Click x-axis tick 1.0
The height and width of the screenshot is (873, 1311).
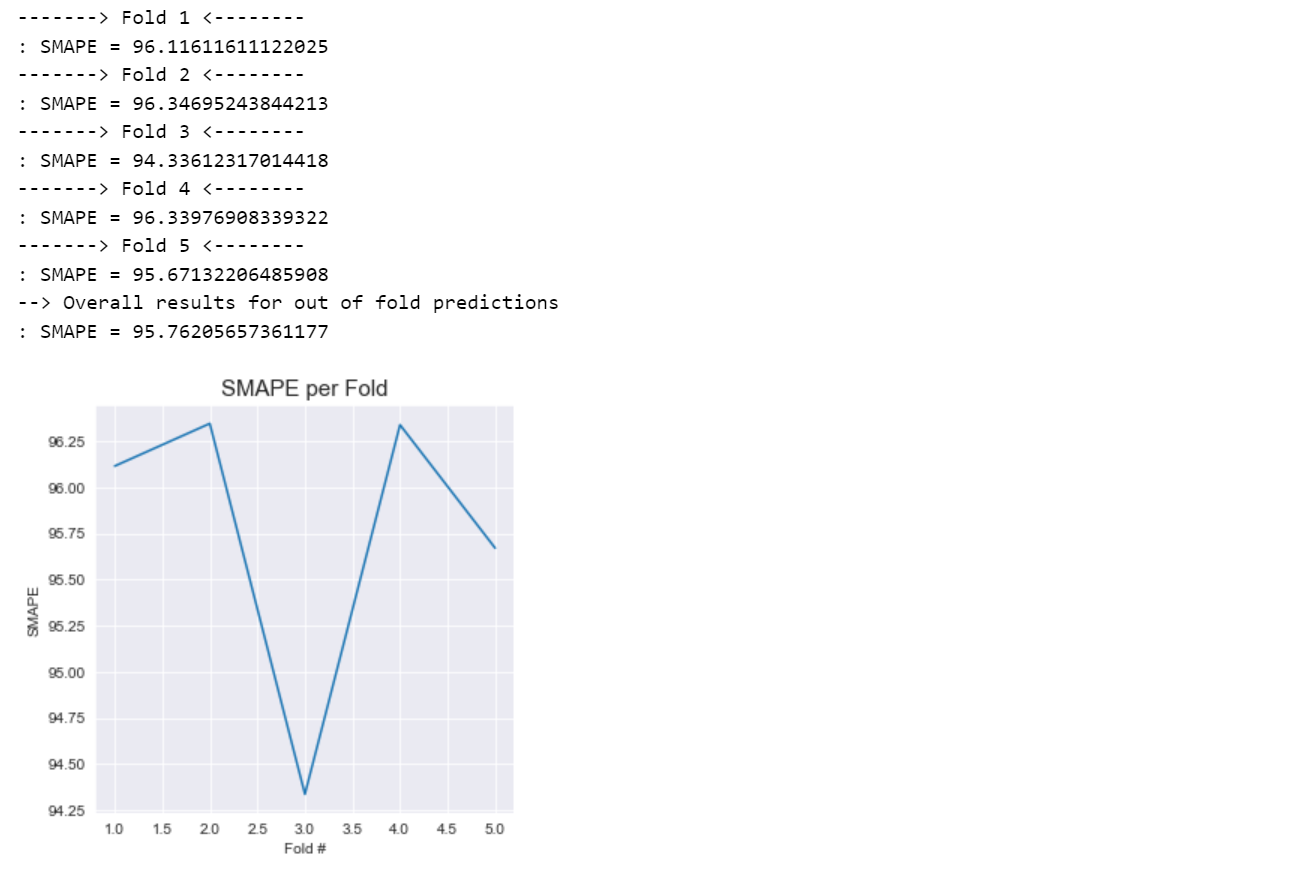[114, 829]
